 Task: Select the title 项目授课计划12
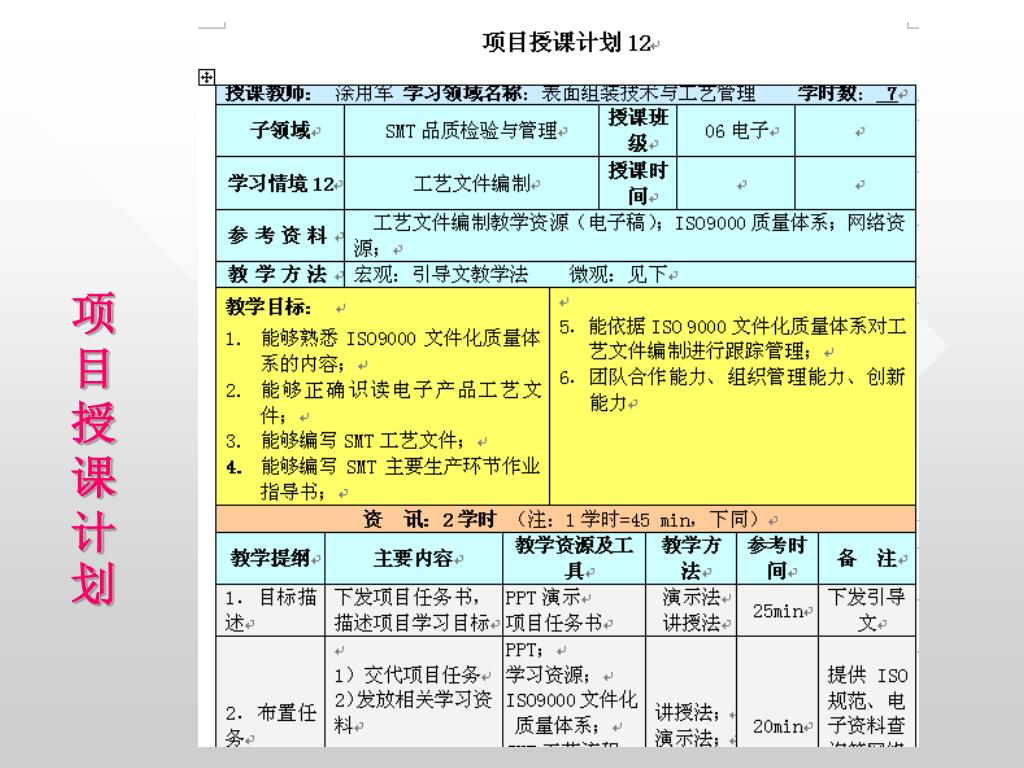(567, 42)
